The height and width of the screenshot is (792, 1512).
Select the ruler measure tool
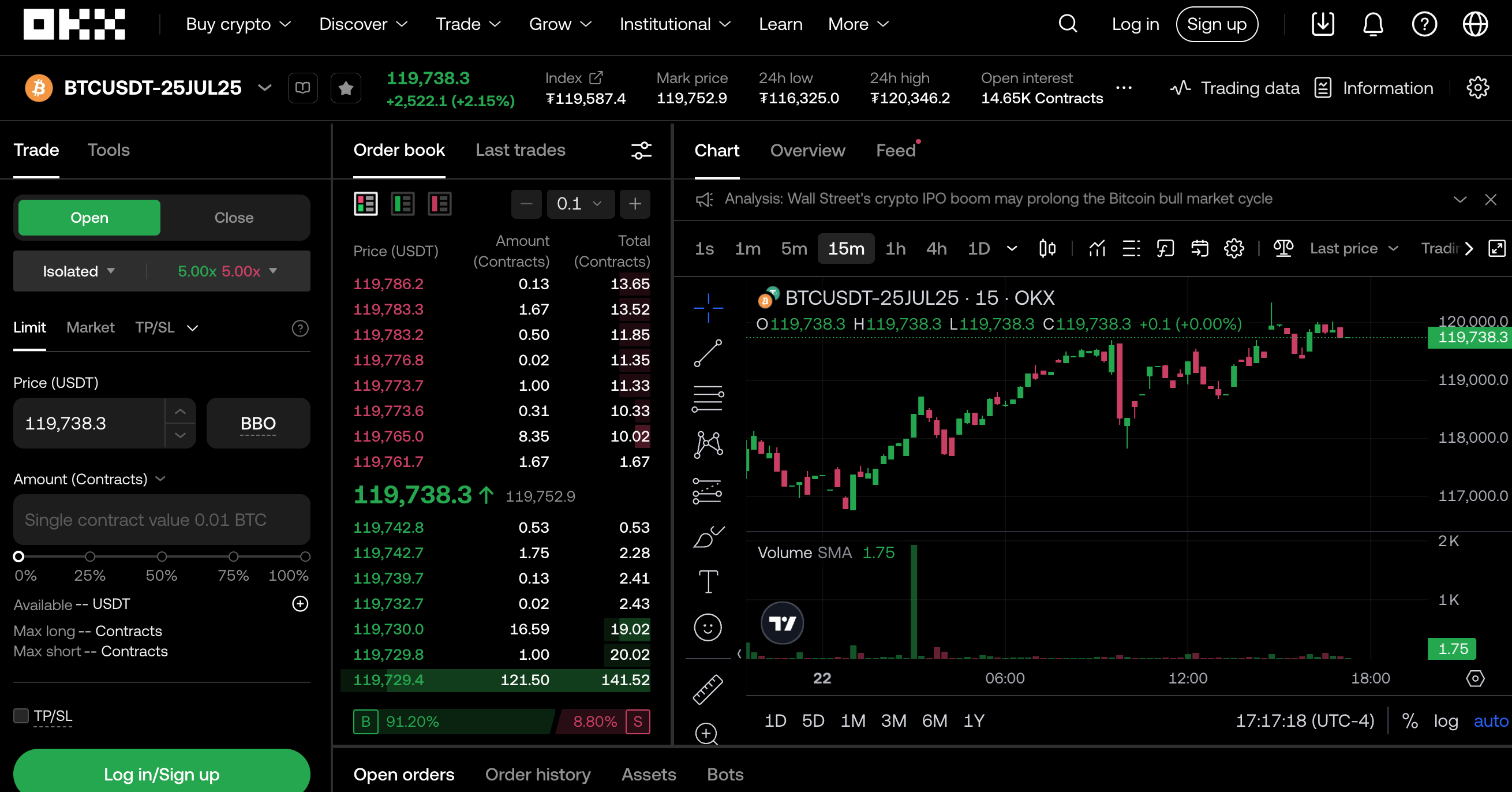[x=708, y=689]
